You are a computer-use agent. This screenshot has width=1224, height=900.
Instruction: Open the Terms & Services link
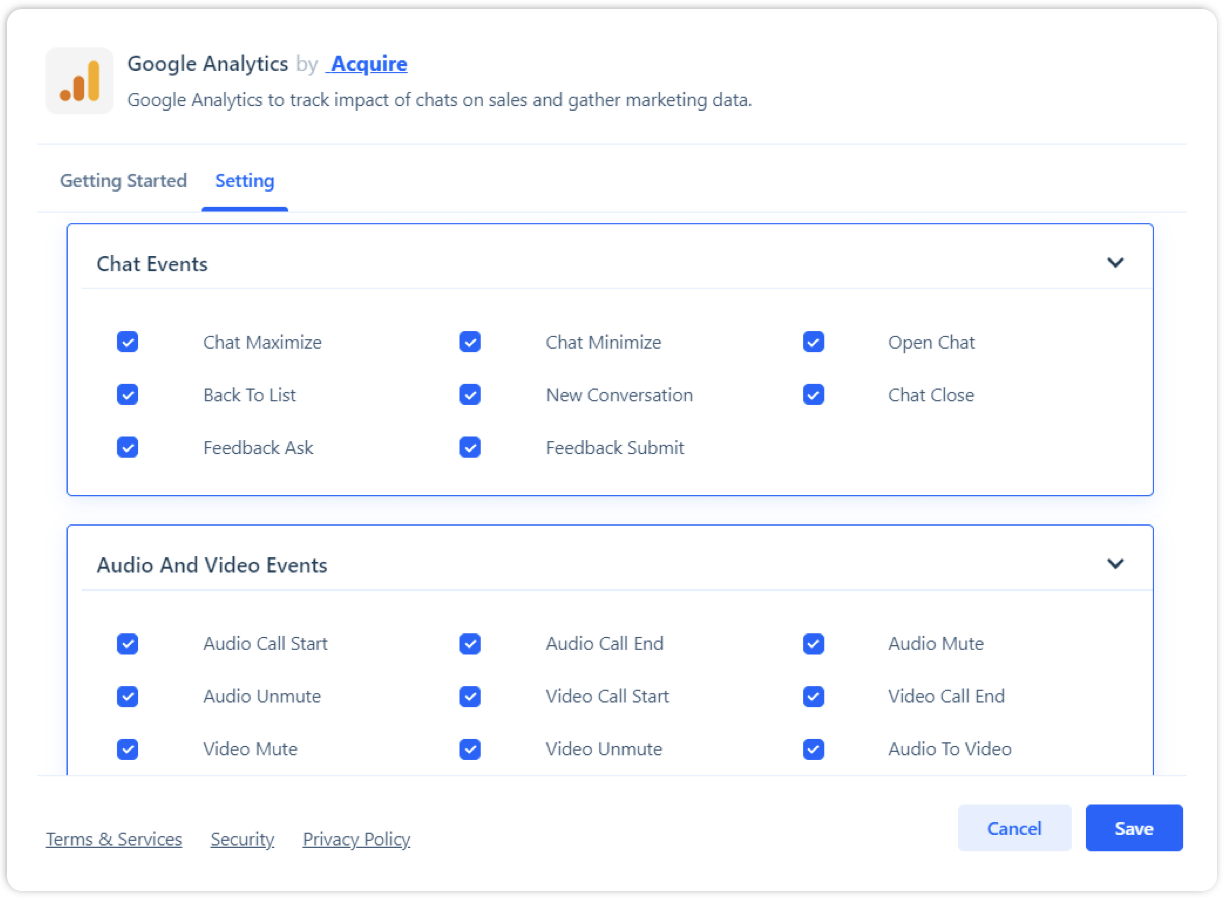tap(114, 839)
